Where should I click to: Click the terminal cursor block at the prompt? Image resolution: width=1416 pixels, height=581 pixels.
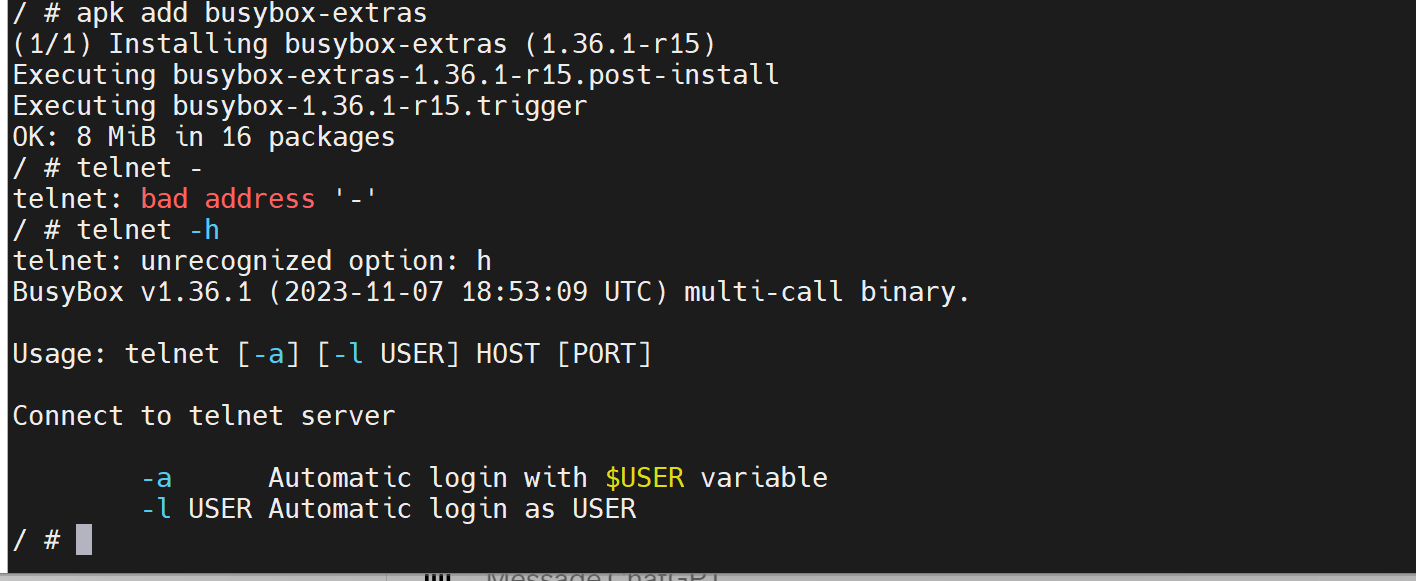click(x=84, y=540)
